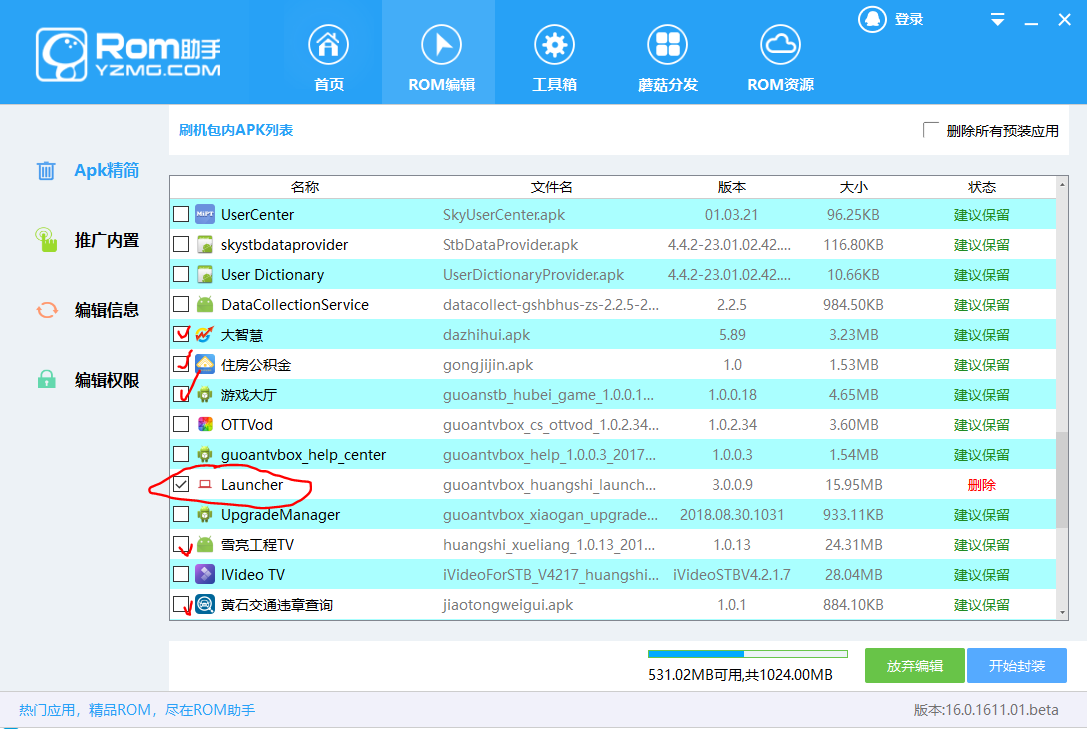Viewport: 1087px width, 729px height.
Task: Select the ROM编辑 cursor icon
Action: click(x=441, y=45)
